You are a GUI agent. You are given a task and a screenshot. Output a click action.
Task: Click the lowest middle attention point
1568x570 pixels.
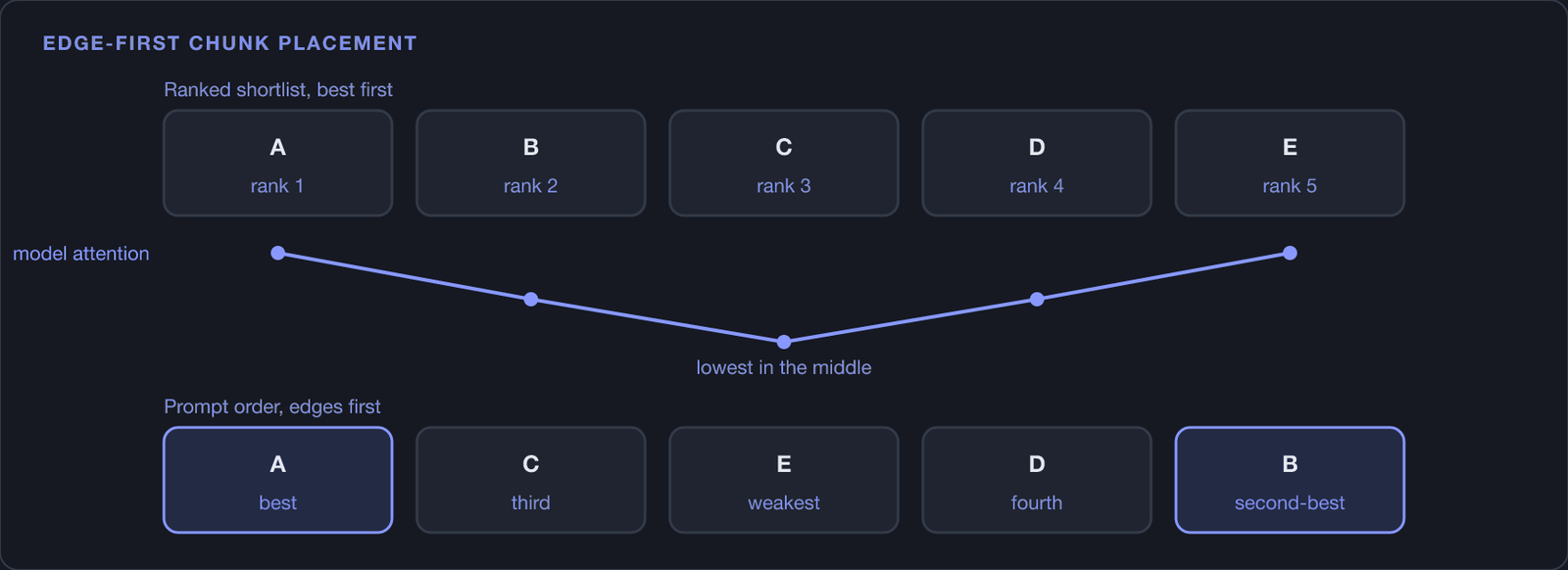(784, 342)
